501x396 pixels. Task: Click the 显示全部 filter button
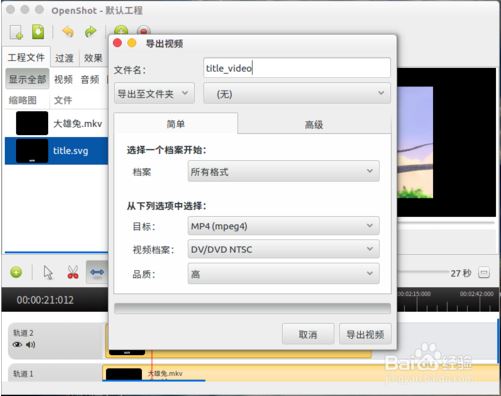click(x=27, y=79)
